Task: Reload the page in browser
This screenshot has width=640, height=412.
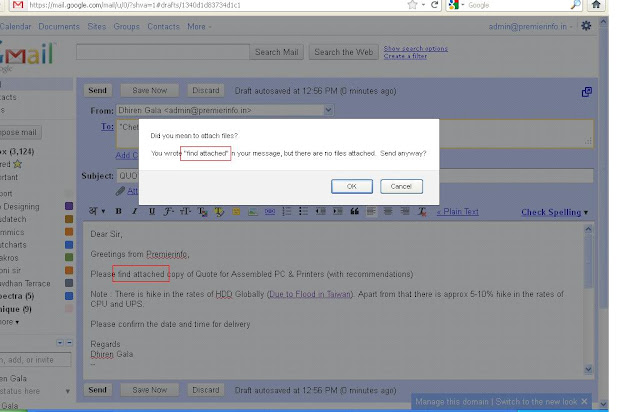Action: [435, 5]
